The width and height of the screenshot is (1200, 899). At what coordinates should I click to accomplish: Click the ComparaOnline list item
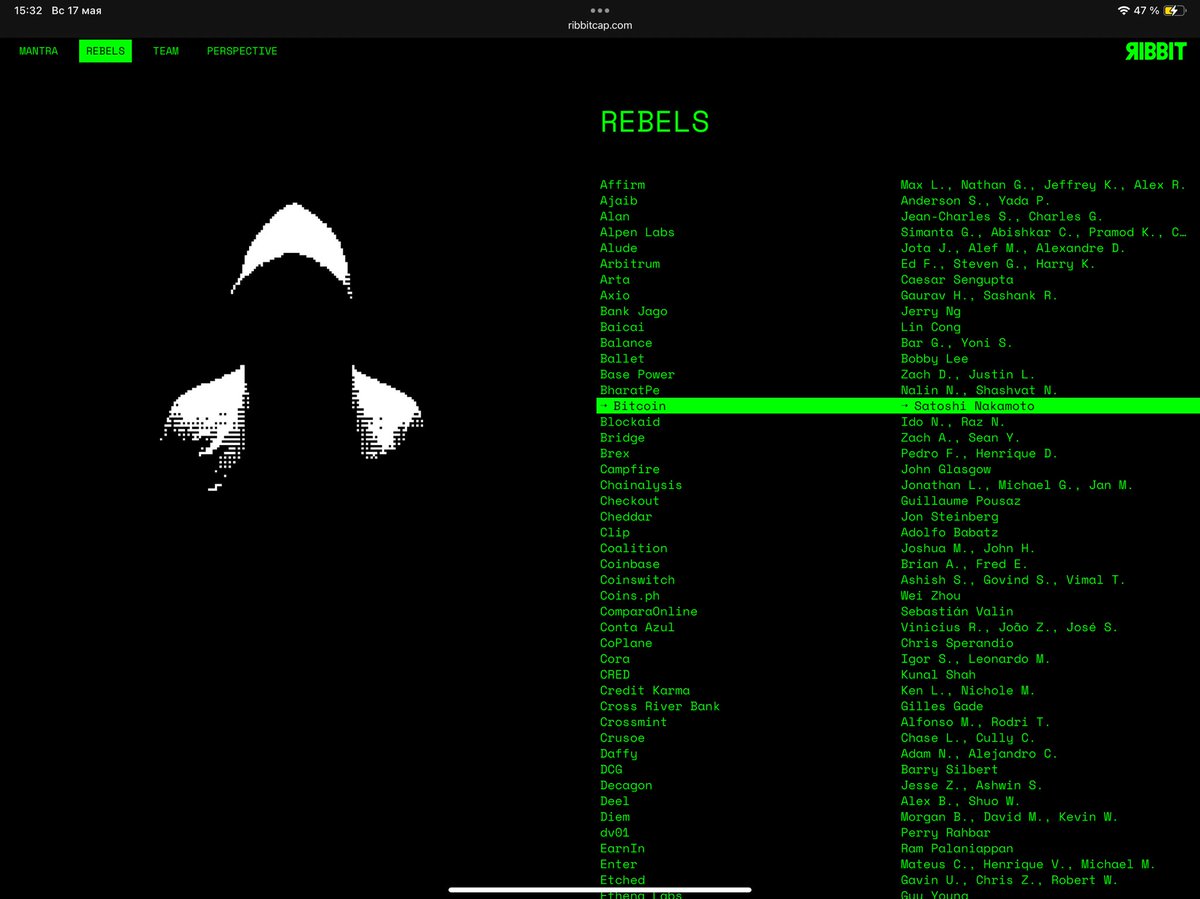pos(649,612)
